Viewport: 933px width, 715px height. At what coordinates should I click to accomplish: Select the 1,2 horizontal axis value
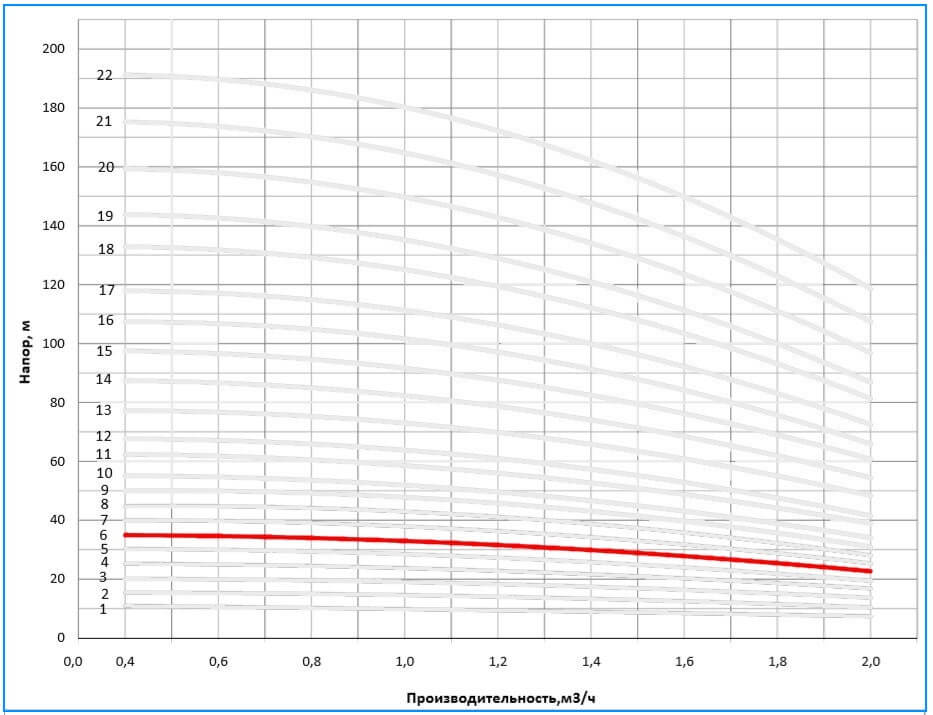click(x=498, y=661)
